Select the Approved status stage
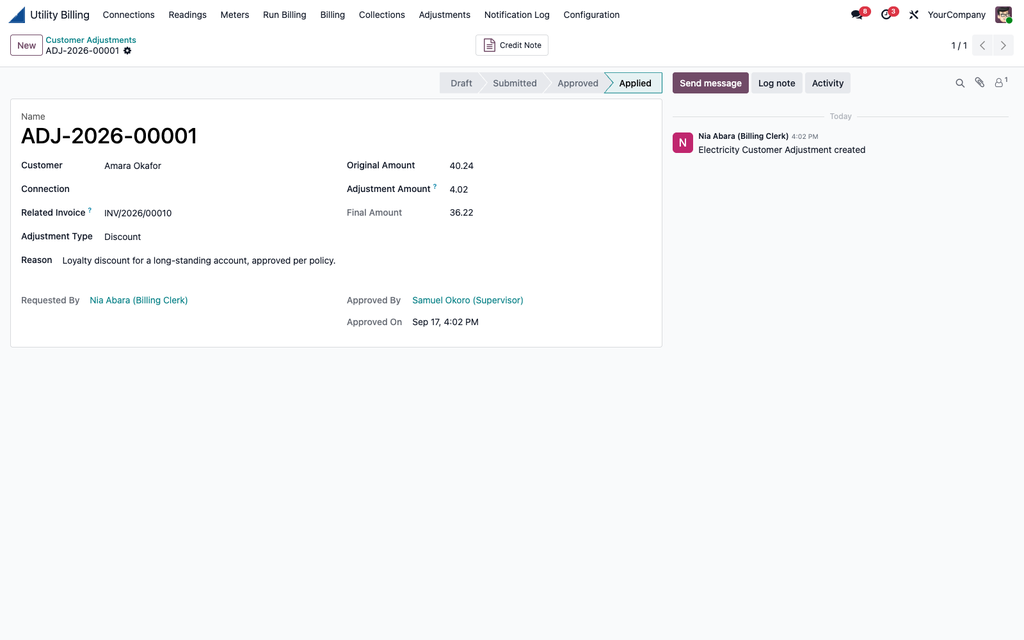1024x640 pixels. [x=577, y=83]
